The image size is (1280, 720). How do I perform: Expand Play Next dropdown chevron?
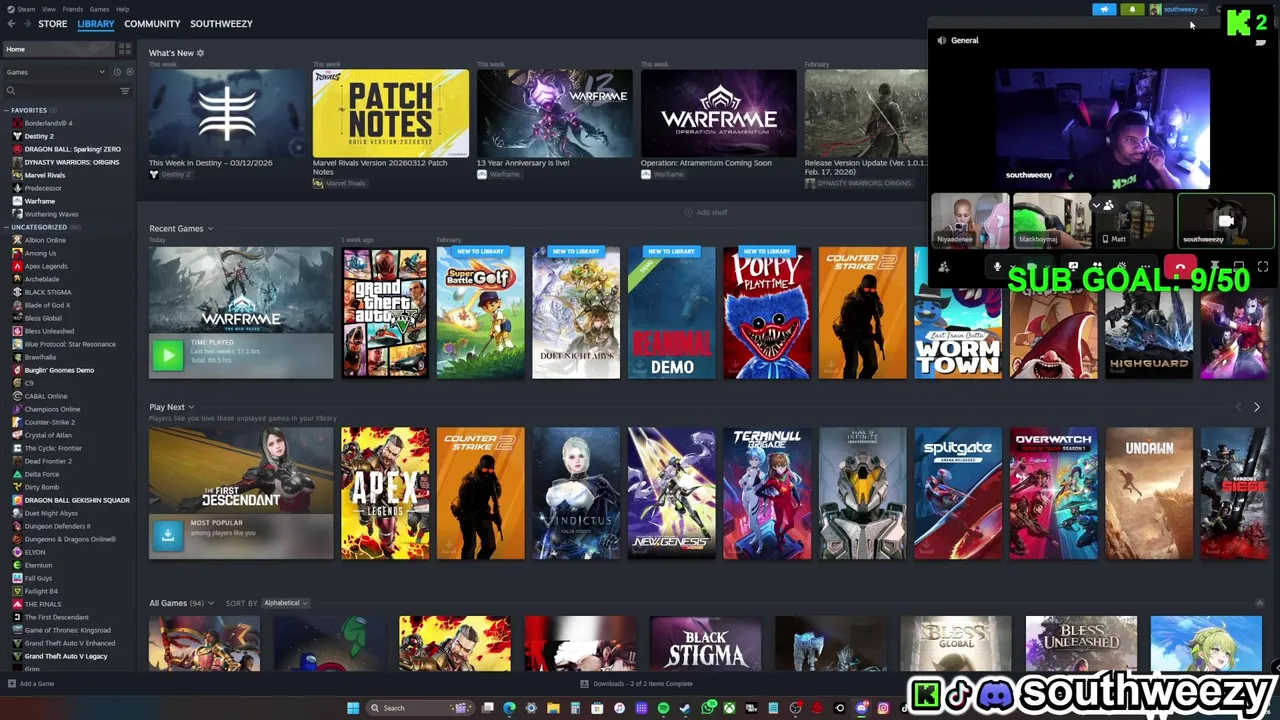(191, 407)
